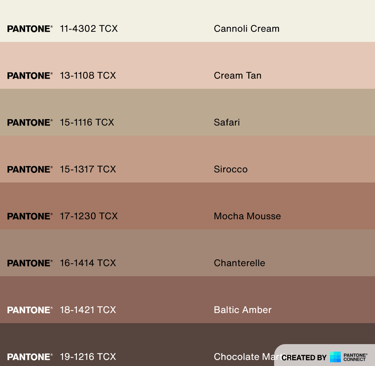Select code 17-1230 TCX

(x=89, y=216)
